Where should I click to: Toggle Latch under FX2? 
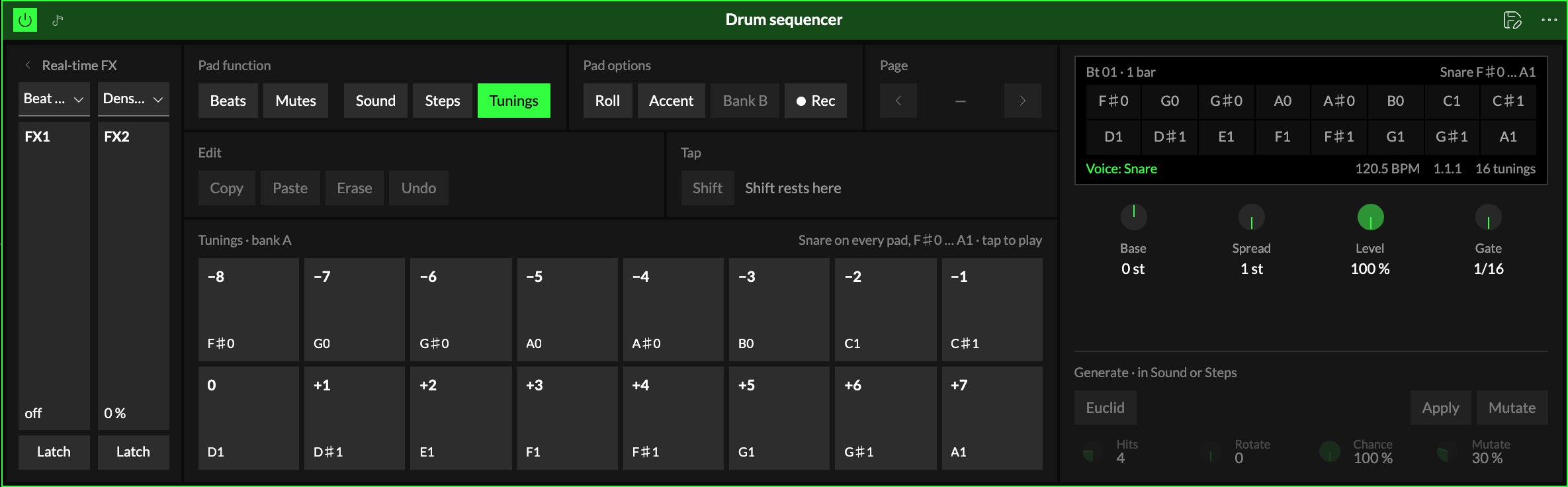point(134,452)
